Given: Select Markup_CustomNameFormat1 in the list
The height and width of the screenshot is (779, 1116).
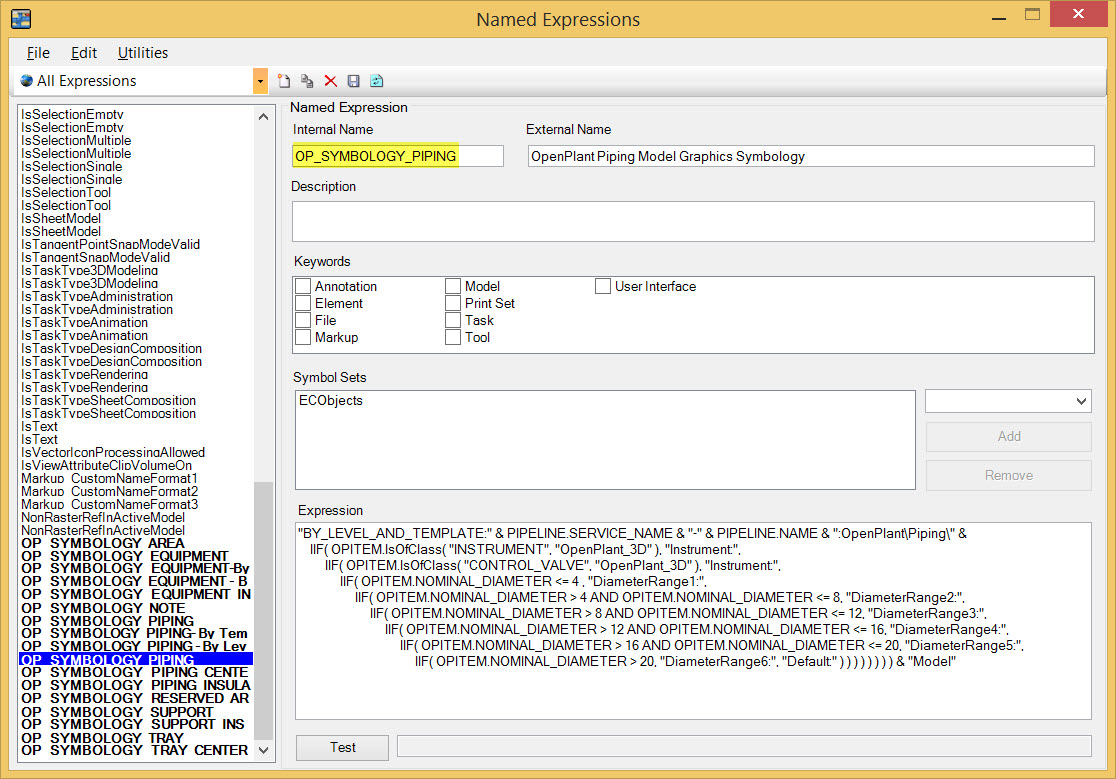Looking at the screenshot, I should (110, 478).
